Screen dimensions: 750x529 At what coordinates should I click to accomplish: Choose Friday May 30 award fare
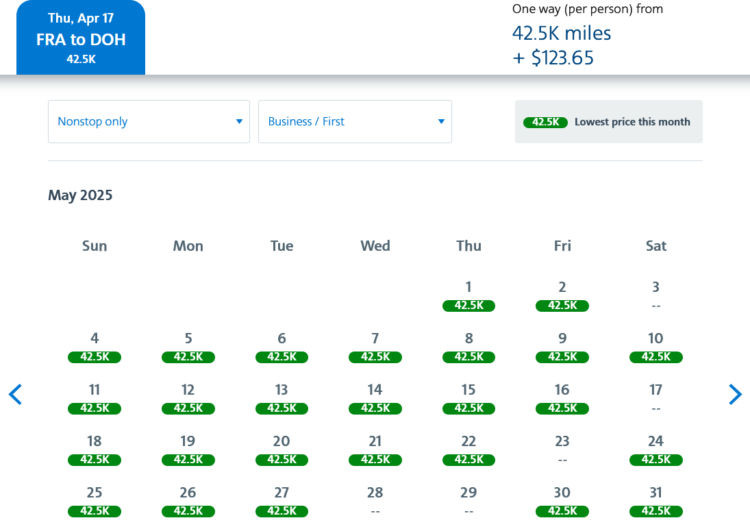[562, 501]
